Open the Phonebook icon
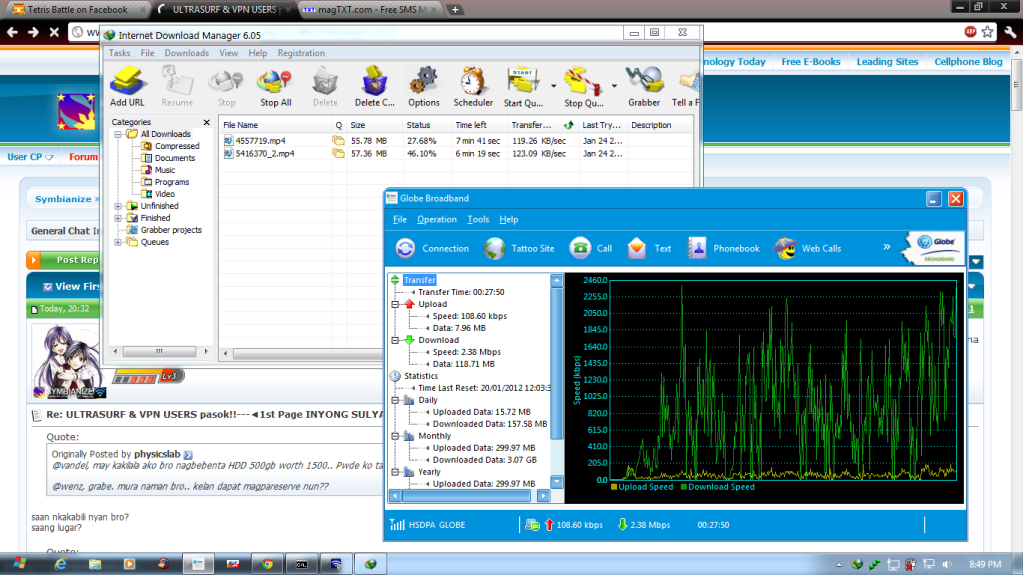The width and height of the screenshot is (1023, 575). point(697,248)
